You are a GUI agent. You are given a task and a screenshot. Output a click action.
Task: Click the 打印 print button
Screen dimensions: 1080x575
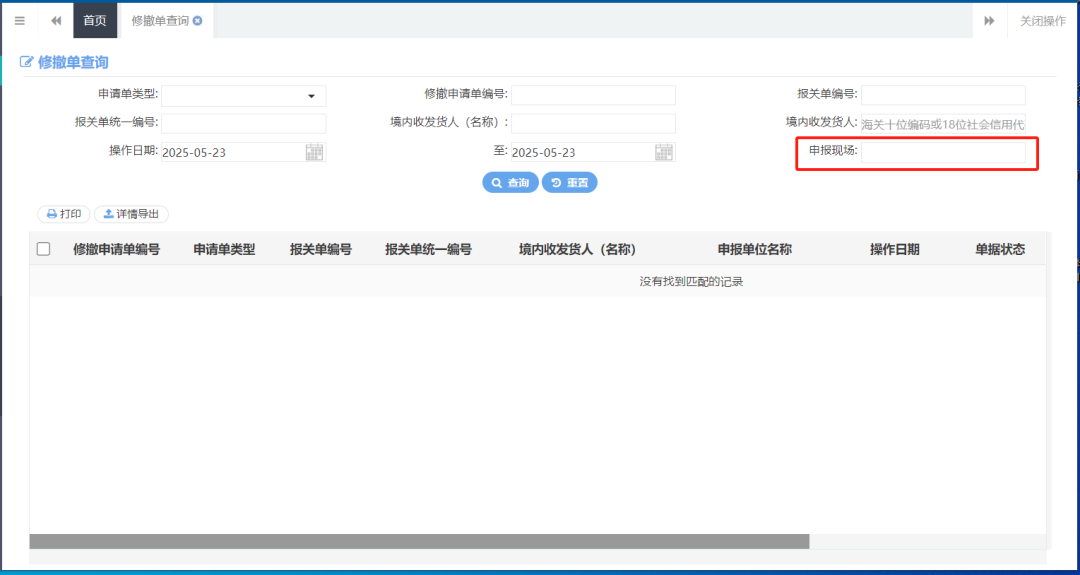click(x=64, y=214)
